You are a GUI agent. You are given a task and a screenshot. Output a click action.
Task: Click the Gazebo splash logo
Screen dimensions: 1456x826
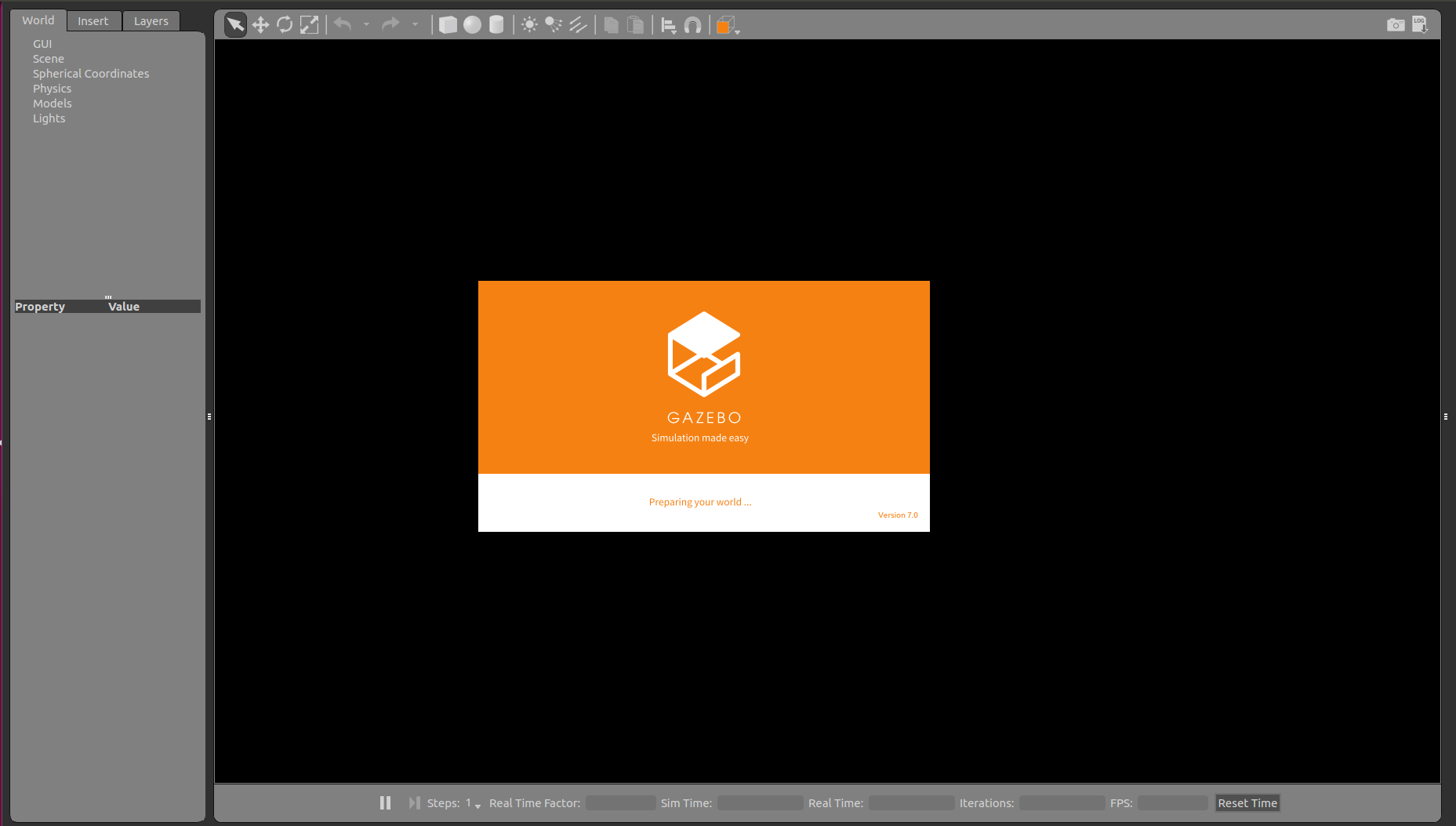704,355
